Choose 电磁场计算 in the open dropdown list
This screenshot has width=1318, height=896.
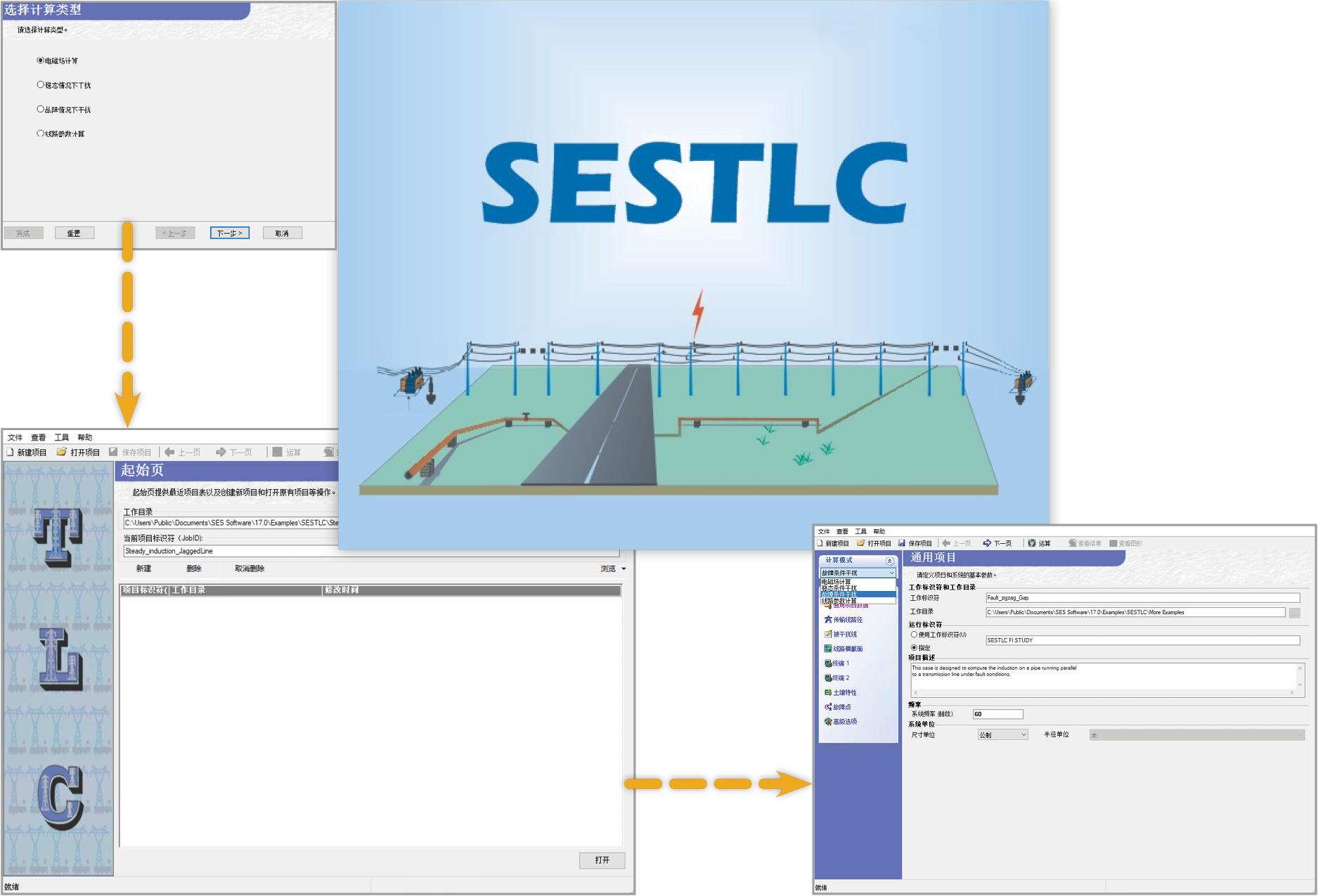tap(858, 582)
